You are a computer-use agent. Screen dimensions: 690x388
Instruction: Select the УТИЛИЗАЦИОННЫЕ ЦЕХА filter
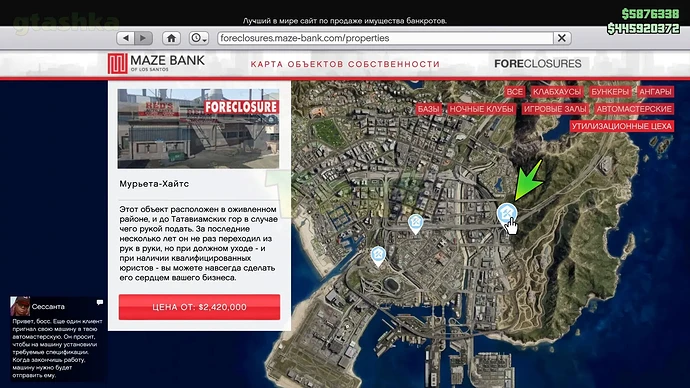tap(622, 126)
